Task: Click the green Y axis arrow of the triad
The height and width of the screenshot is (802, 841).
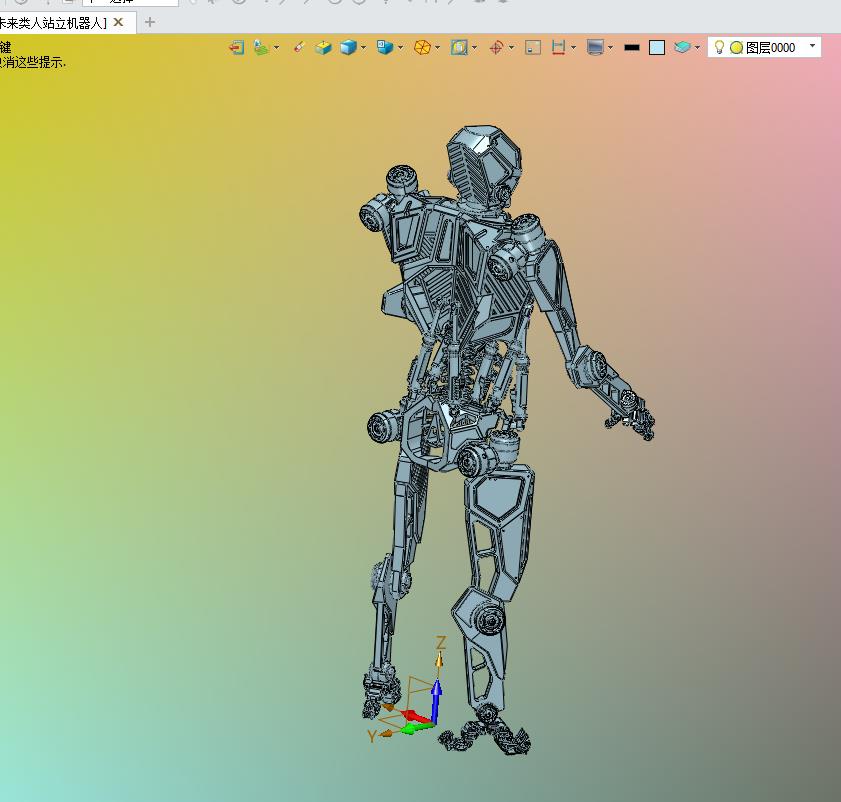Action: point(416,729)
